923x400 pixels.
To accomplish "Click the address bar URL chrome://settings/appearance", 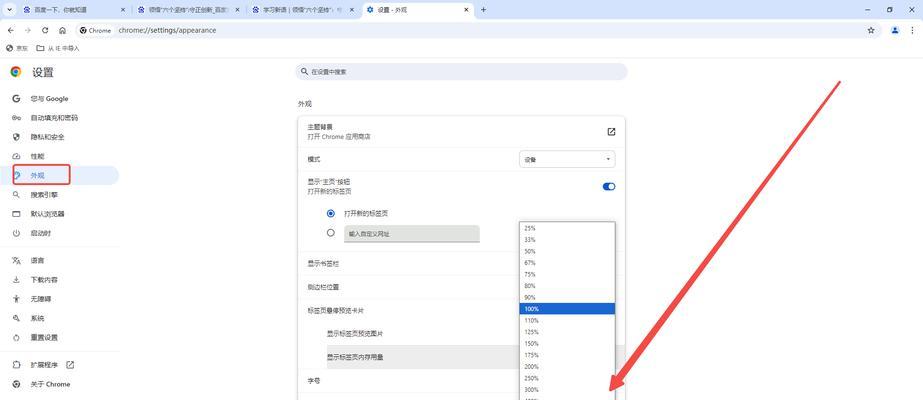I will pyautogui.click(x=167, y=30).
